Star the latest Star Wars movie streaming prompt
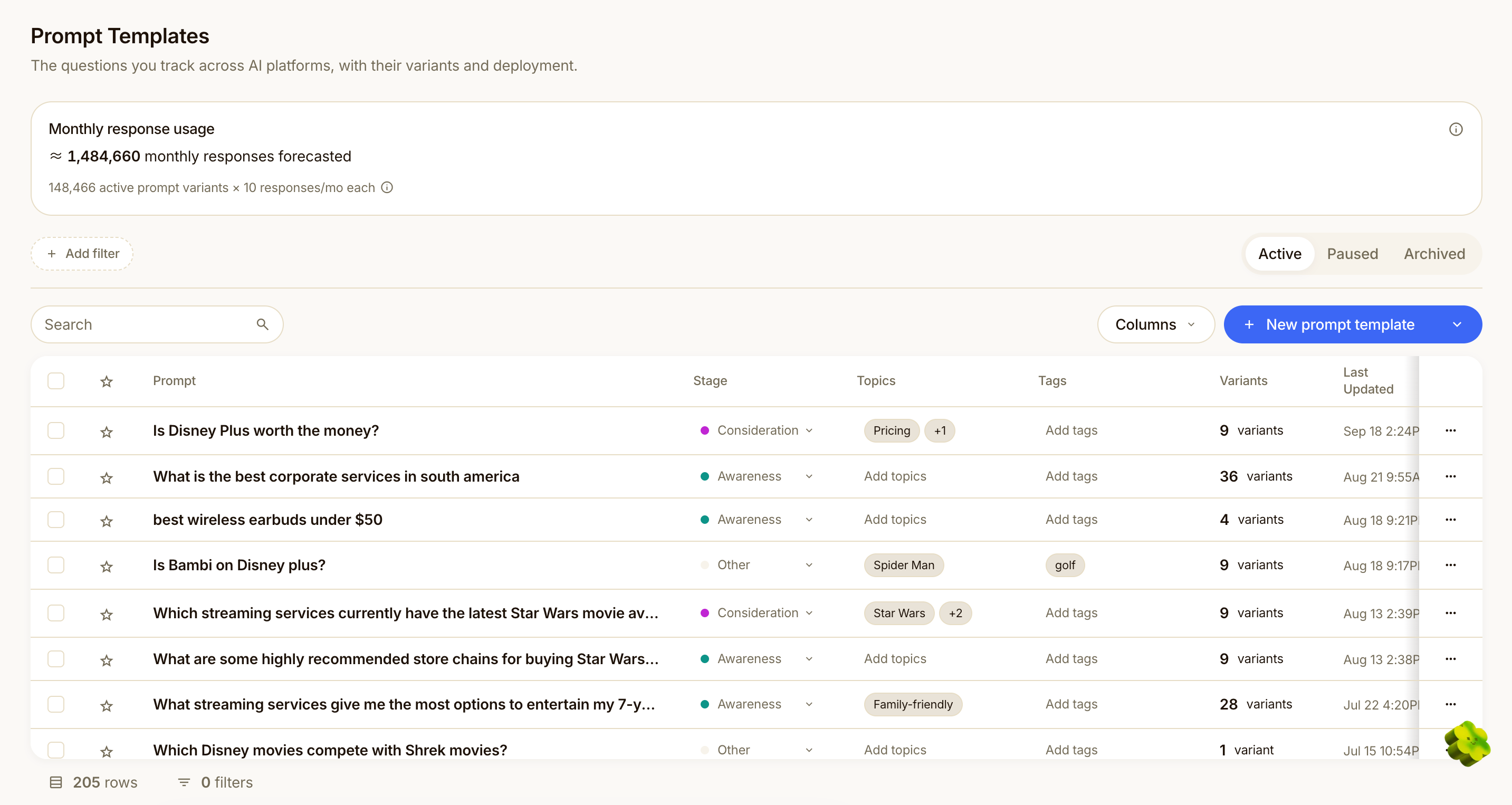1512x805 pixels. click(x=106, y=615)
